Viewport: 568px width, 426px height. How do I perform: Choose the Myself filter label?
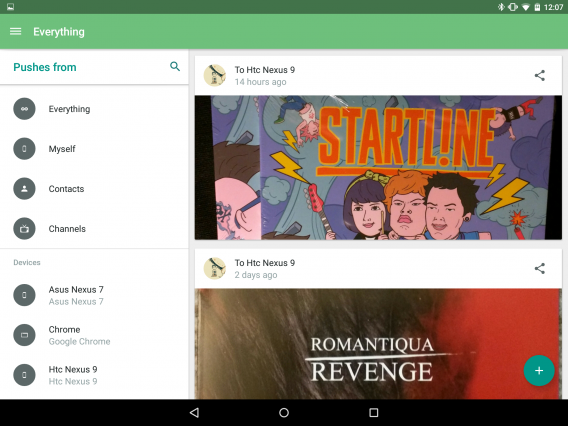62,149
